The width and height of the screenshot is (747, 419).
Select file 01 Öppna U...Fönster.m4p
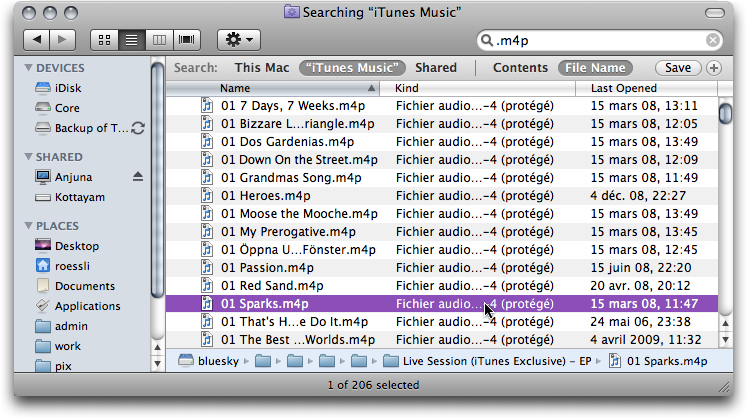(442, 250)
